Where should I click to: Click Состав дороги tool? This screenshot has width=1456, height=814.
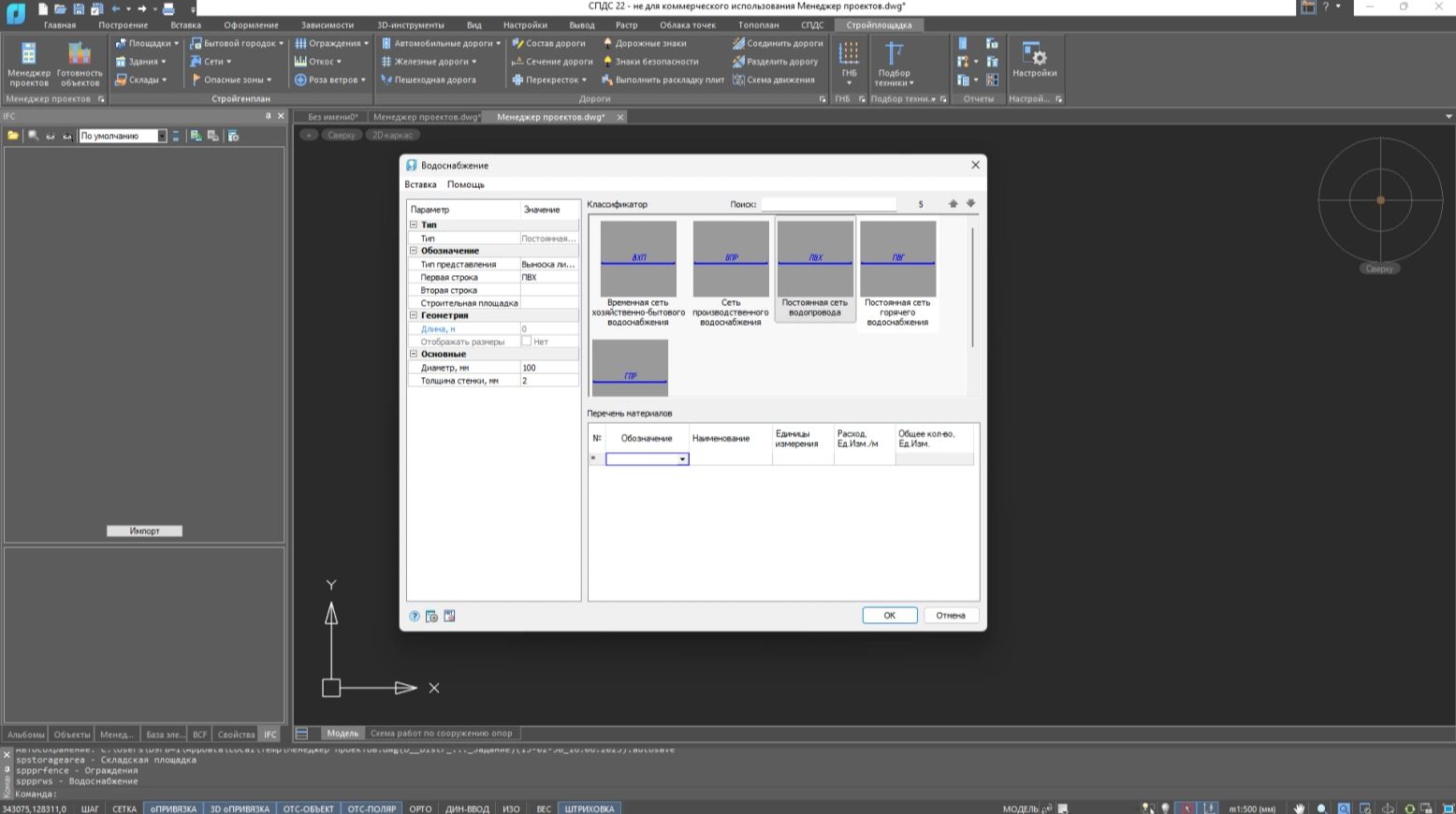548,43
